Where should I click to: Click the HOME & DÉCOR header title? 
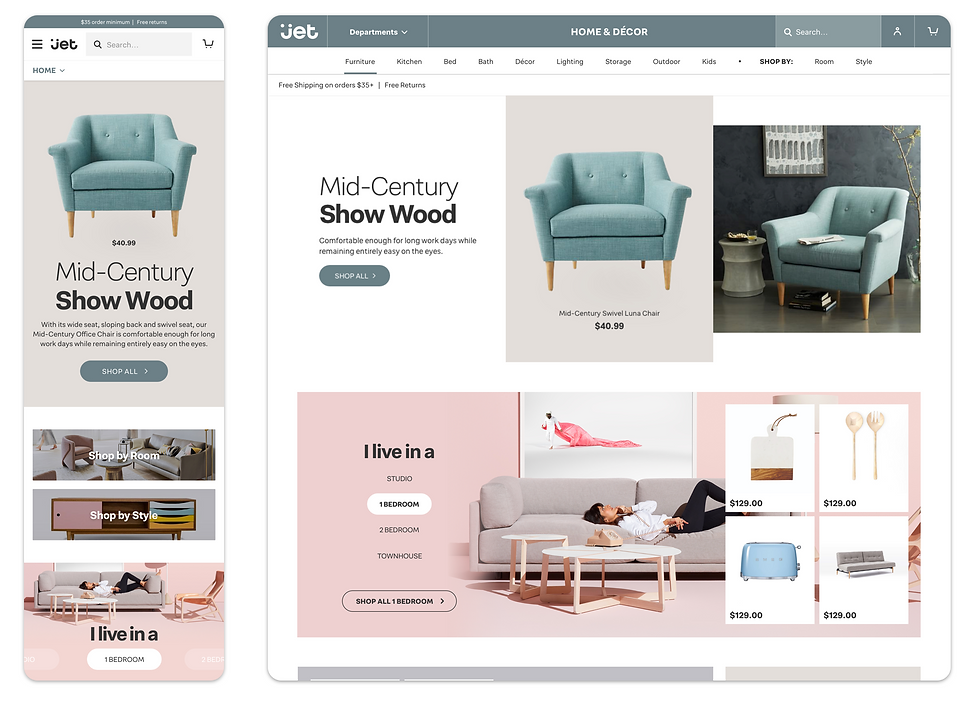tap(609, 32)
